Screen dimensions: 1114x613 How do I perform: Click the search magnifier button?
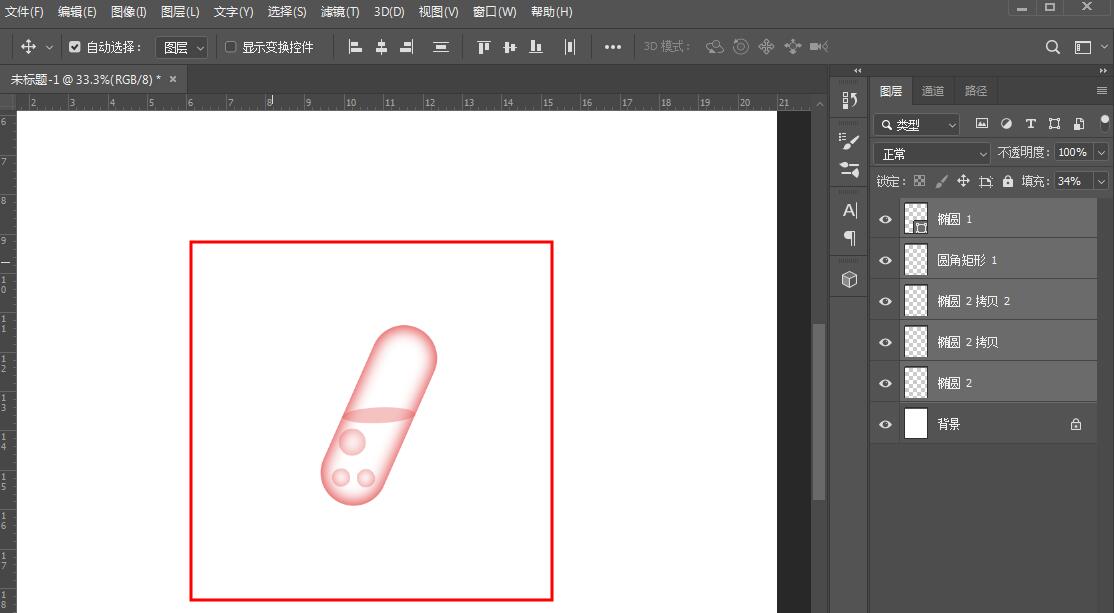click(1052, 46)
